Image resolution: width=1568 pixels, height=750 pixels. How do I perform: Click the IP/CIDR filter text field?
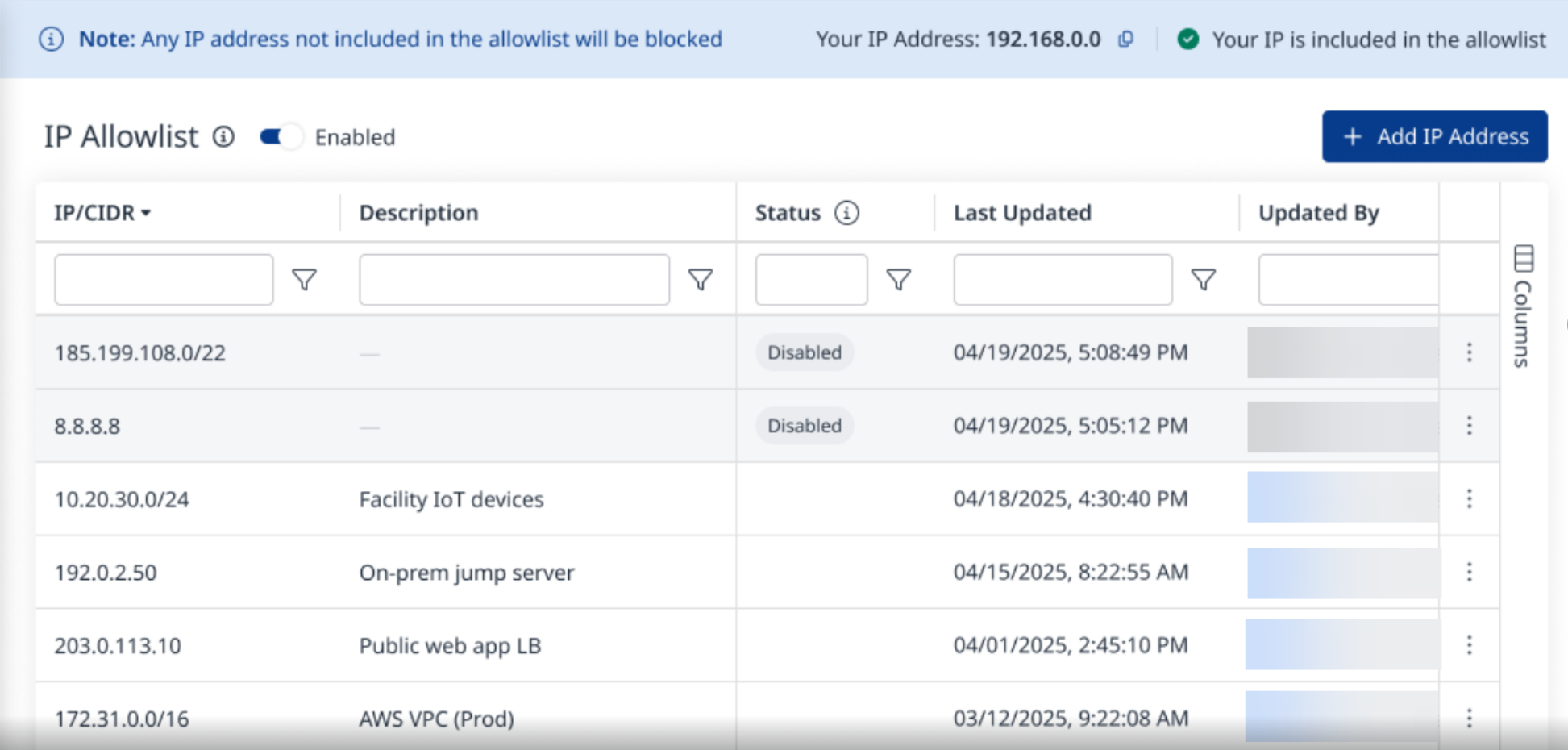[164, 280]
